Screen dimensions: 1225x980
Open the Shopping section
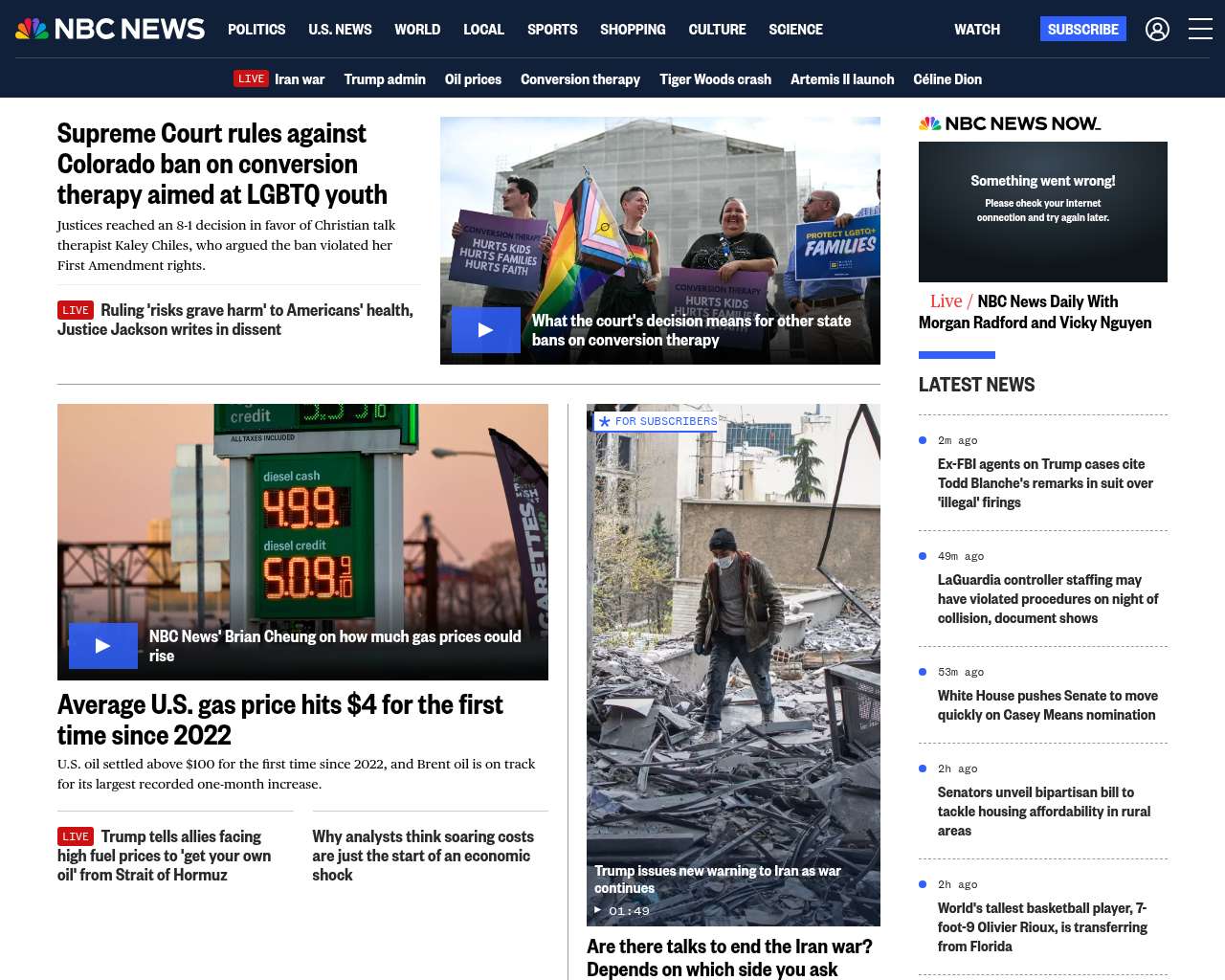(x=633, y=30)
